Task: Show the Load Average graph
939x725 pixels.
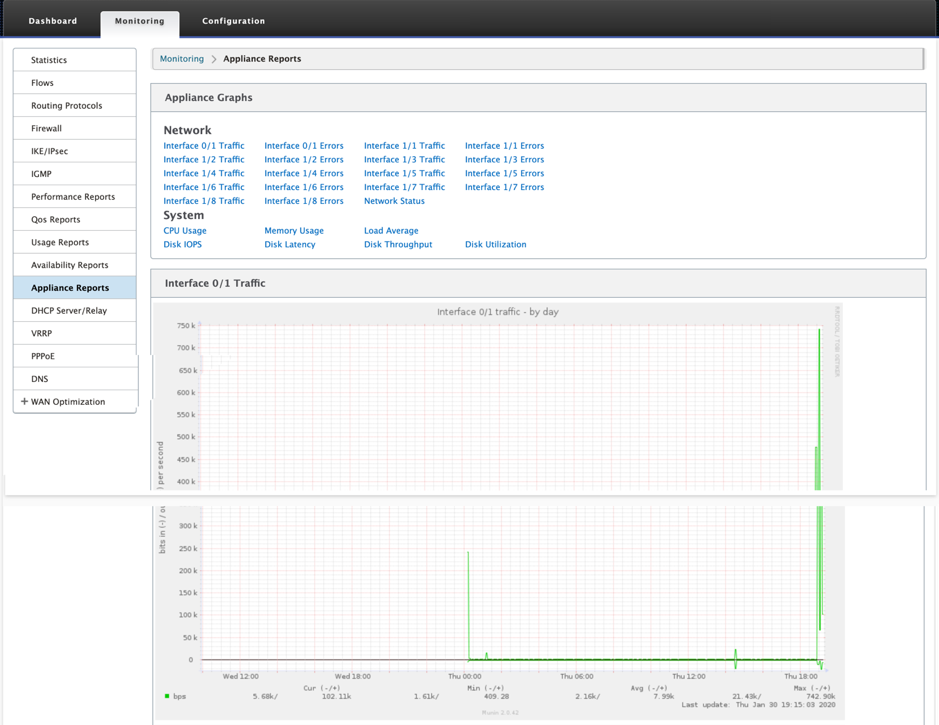Action: tap(391, 230)
